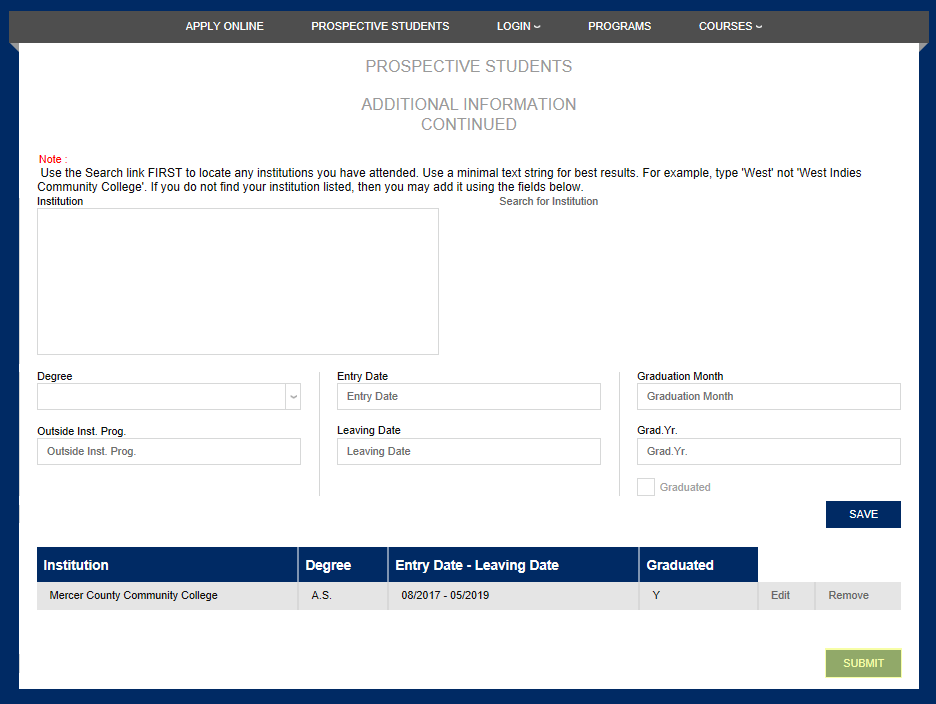Click PROSPECTIVE STUDENTS in the navigation bar
This screenshot has height=704, width=936.
(x=380, y=26)
